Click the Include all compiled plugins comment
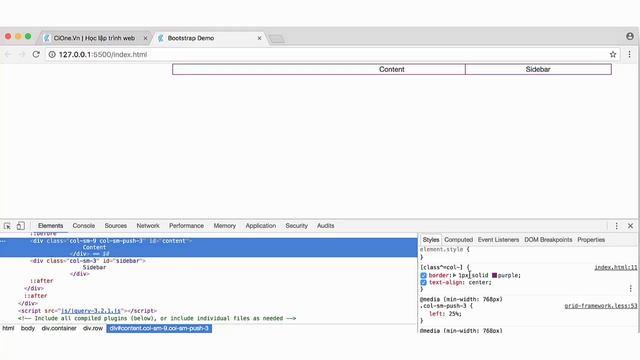The image size is (640, 360). [157, 318]
